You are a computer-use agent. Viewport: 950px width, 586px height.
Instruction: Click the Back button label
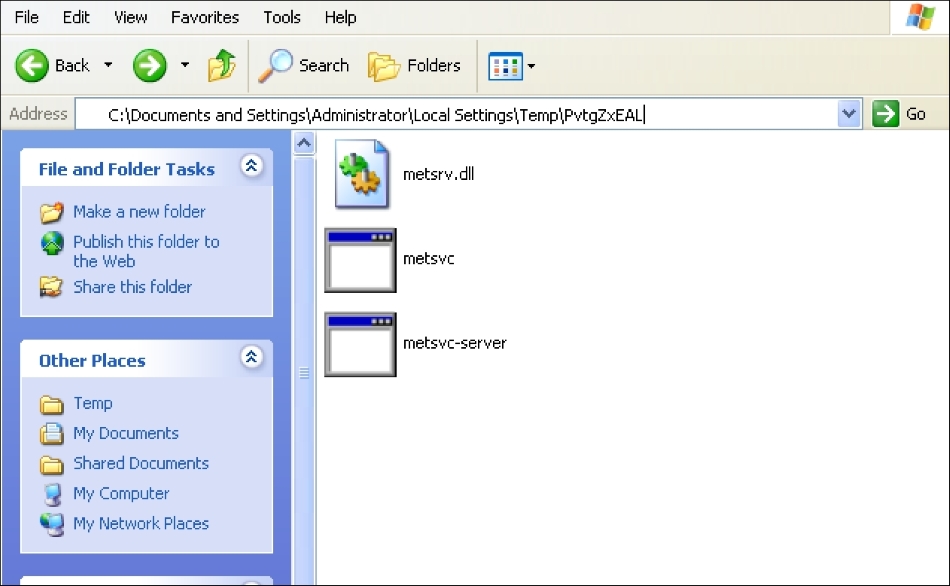pyautogui.click(x=72, y=65)
